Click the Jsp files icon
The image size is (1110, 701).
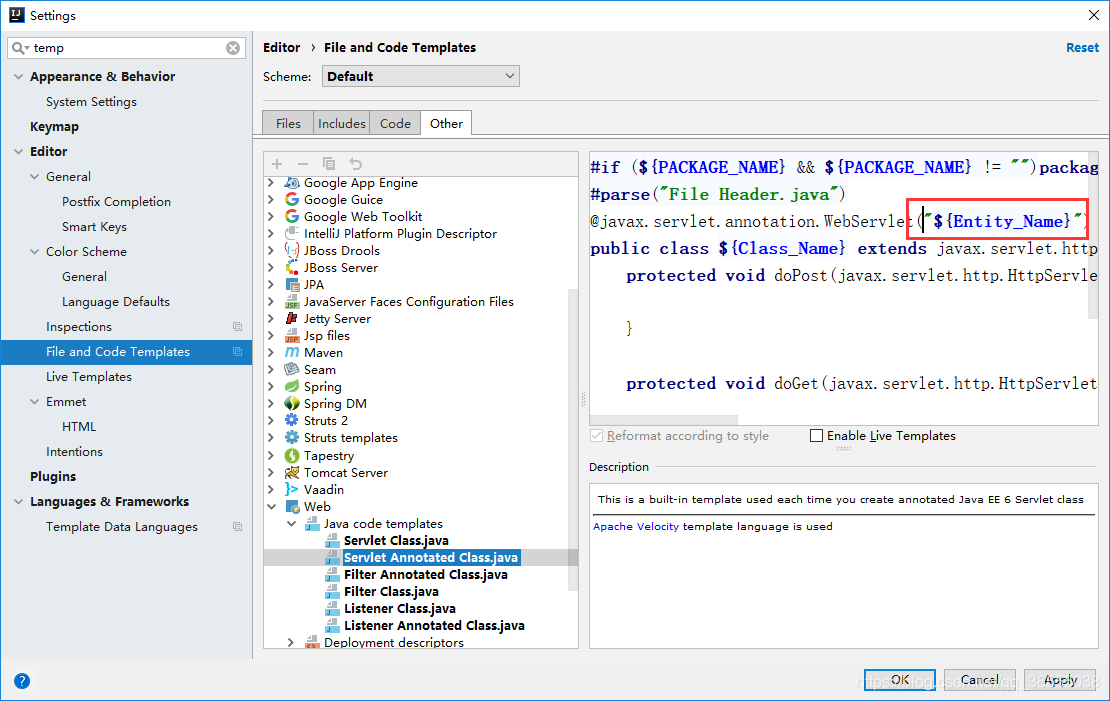(292, 336)
